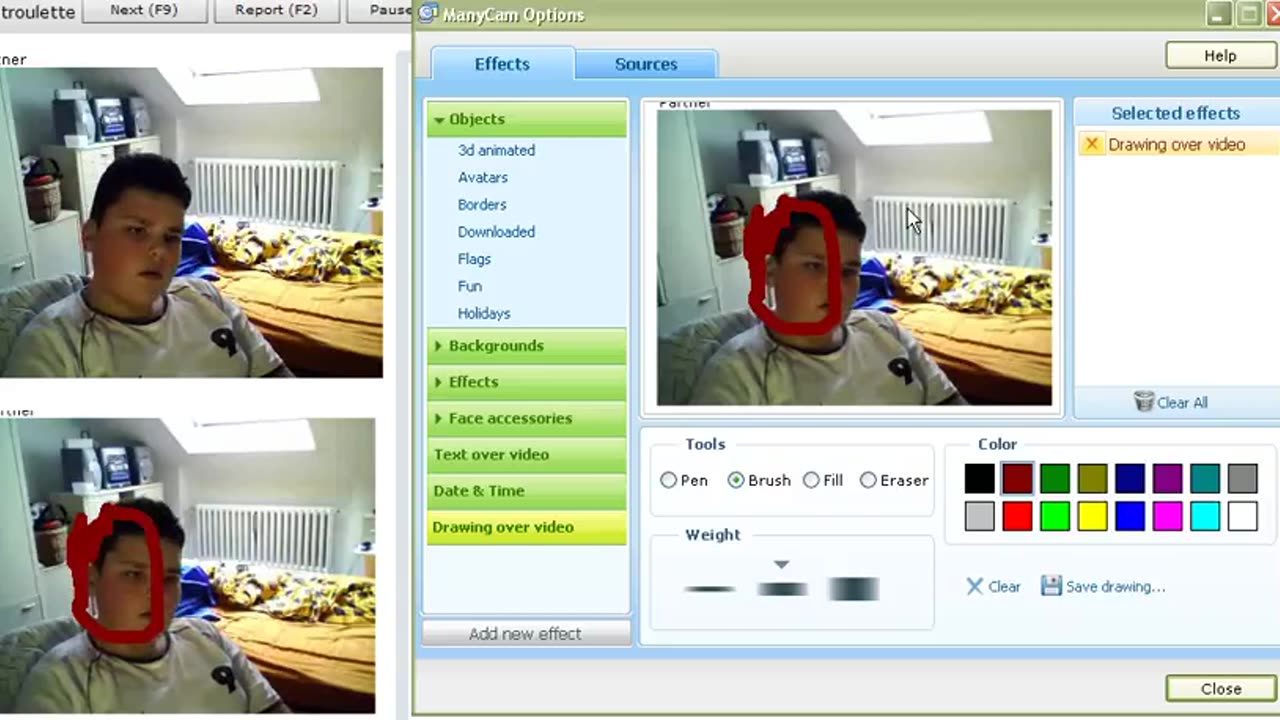
Task: Expand the Backgrounds category
Action: [x=527, y=346]
